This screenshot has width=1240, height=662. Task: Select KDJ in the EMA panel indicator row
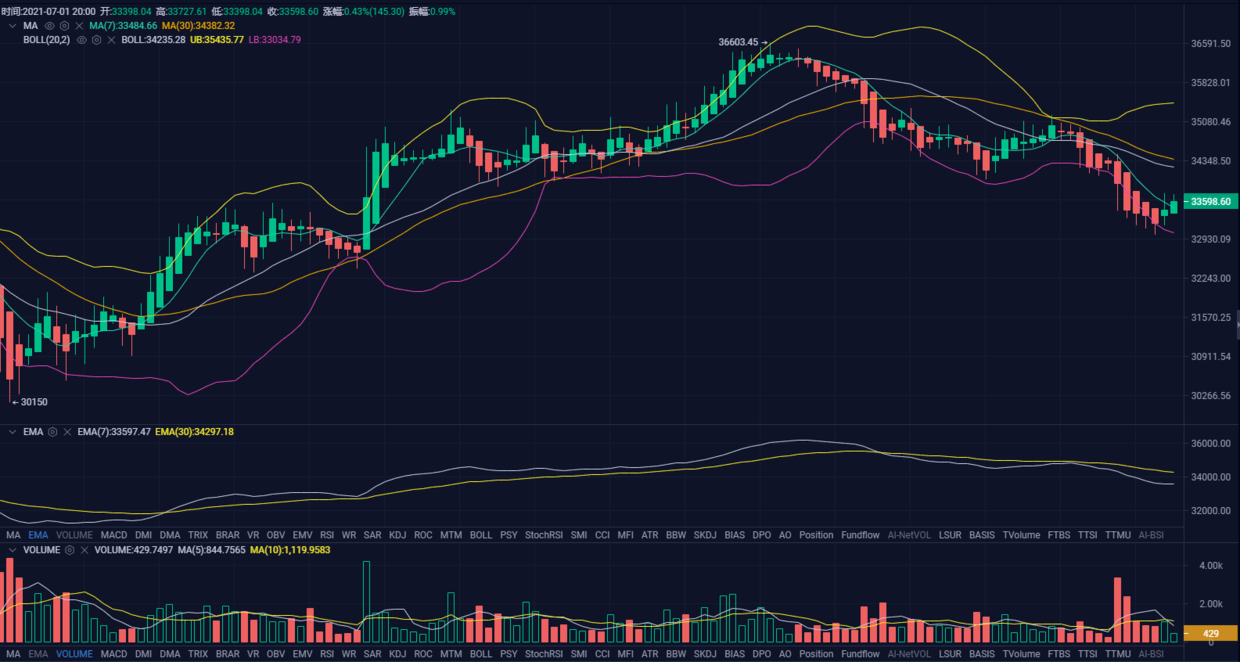click(x=397, y=535)
